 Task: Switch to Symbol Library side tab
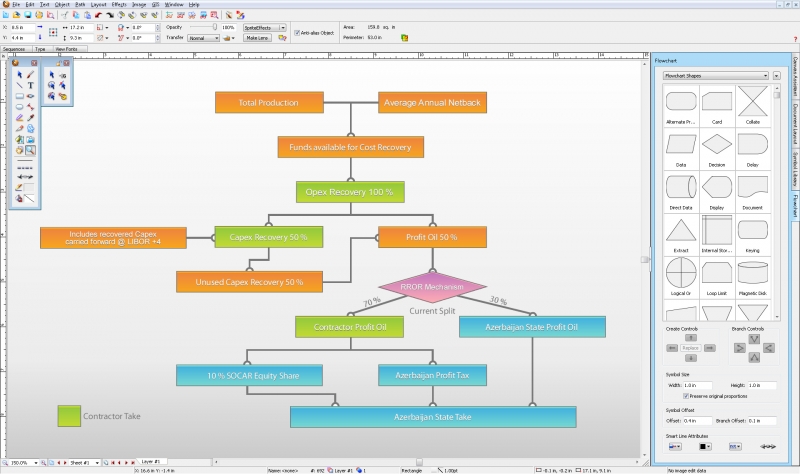pyautogui.click(x=795, y=169)
